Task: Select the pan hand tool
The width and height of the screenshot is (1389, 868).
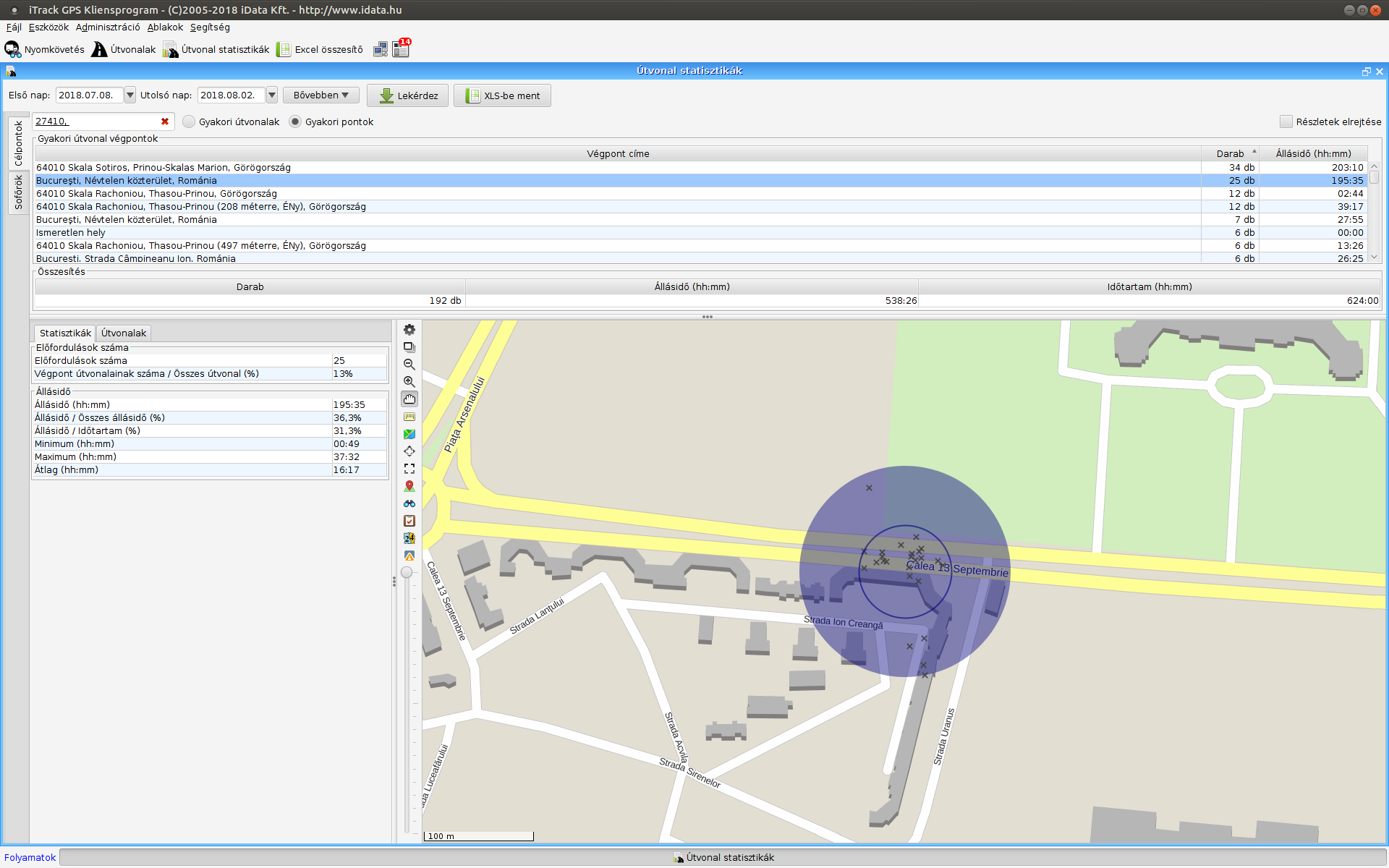Action: [409, 399]
